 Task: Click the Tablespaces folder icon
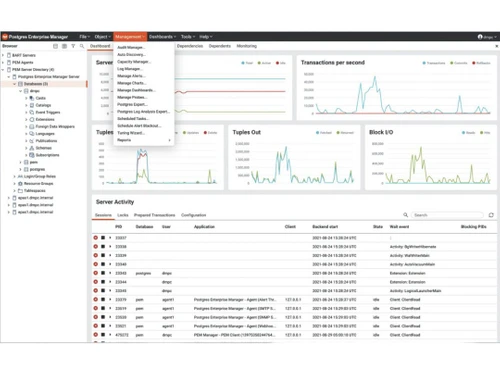20,191
